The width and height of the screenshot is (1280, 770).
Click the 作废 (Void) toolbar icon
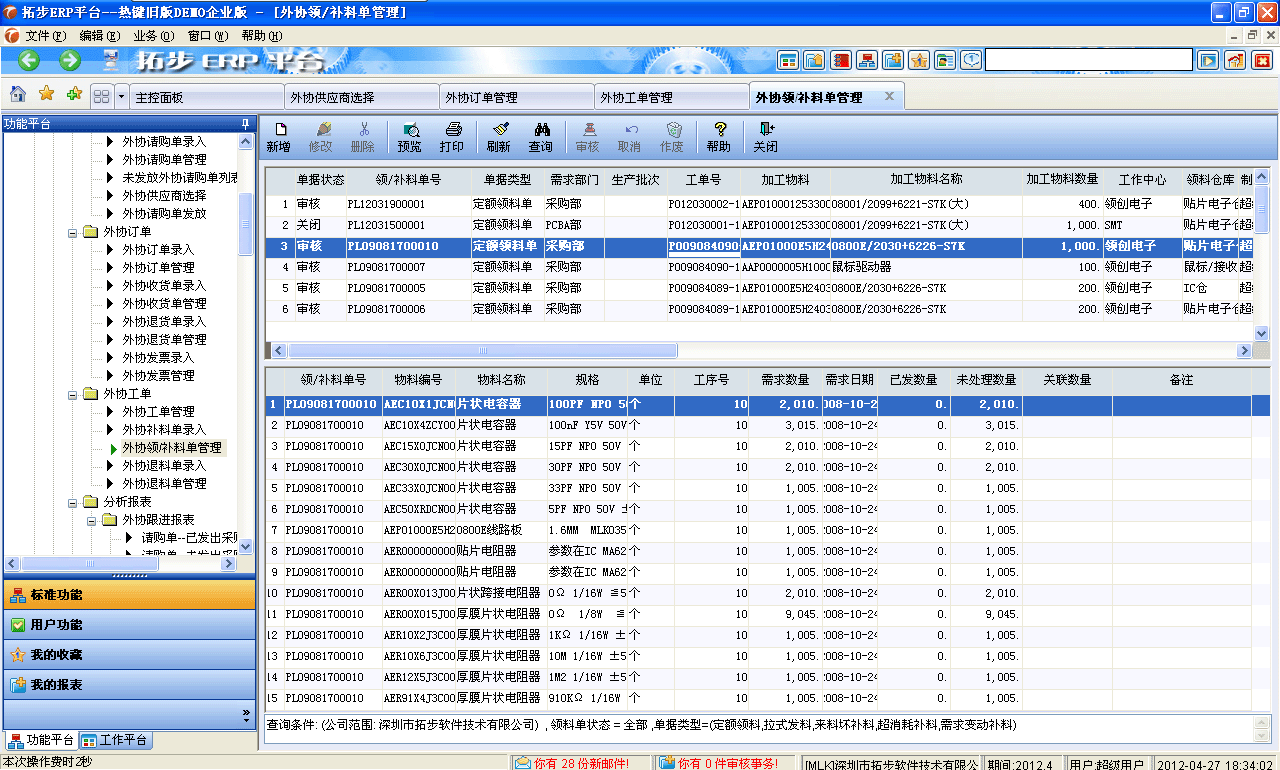674,135
